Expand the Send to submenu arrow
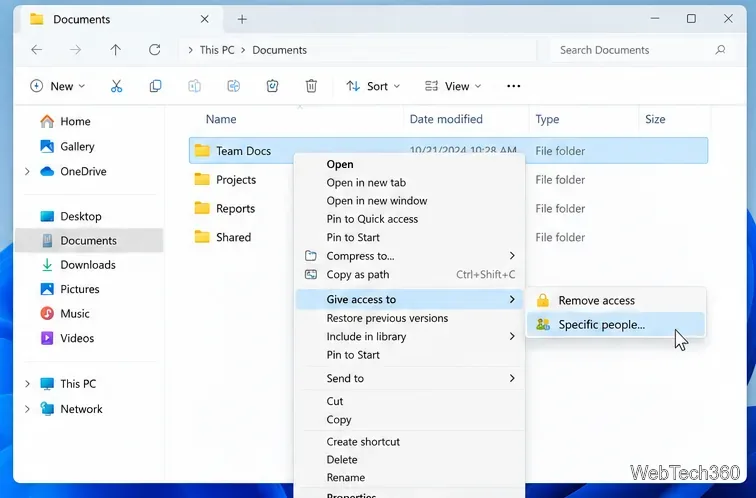 pyautogui.click(x=512, y=378)
